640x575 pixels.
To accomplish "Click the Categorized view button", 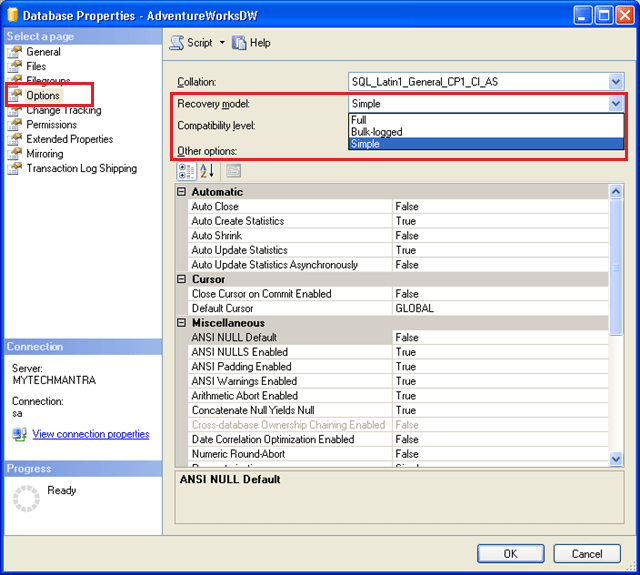I will [x=187, y=171].
